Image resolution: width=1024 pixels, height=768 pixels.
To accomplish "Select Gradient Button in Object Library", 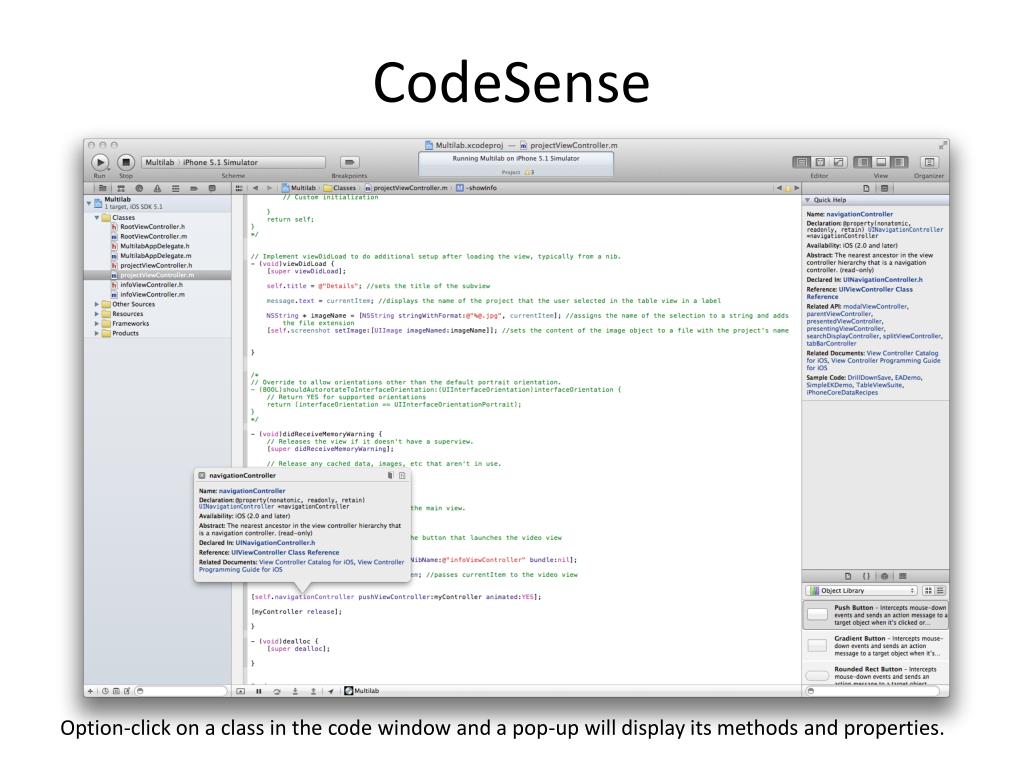I will tap(876, 646).
